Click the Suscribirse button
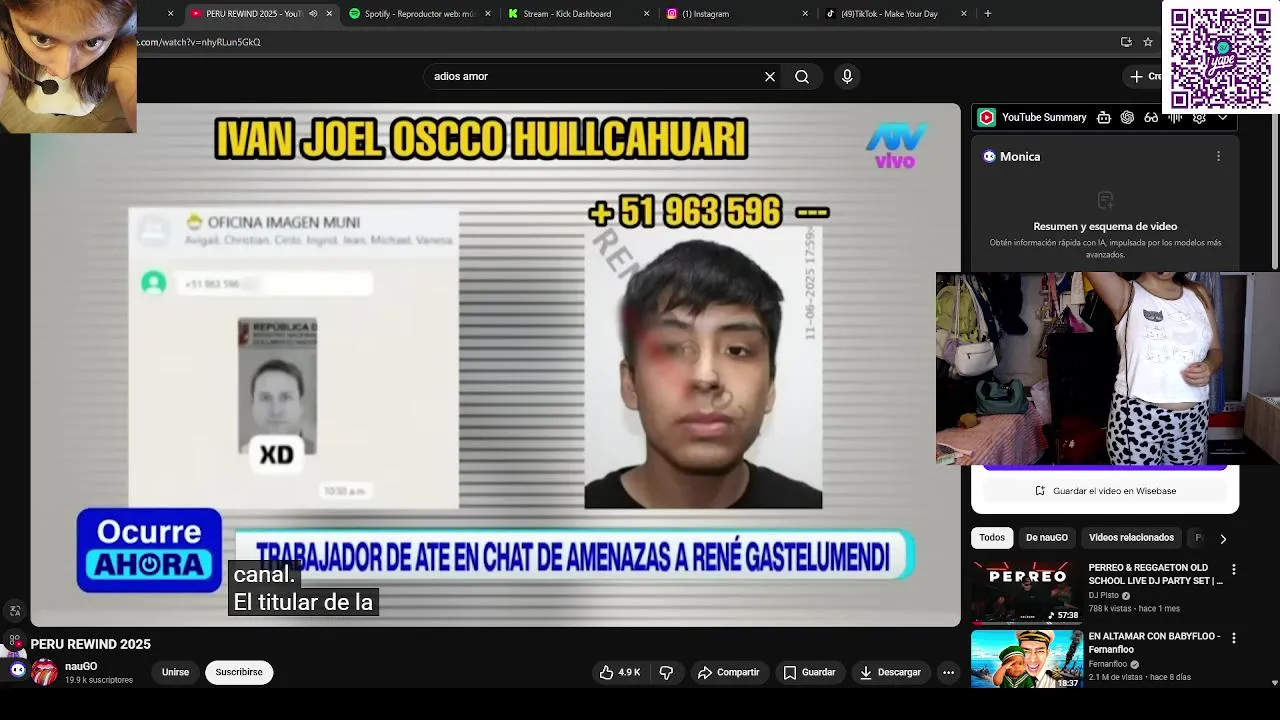The height and width of the screenshot is (720, 1280). (239, 672)
